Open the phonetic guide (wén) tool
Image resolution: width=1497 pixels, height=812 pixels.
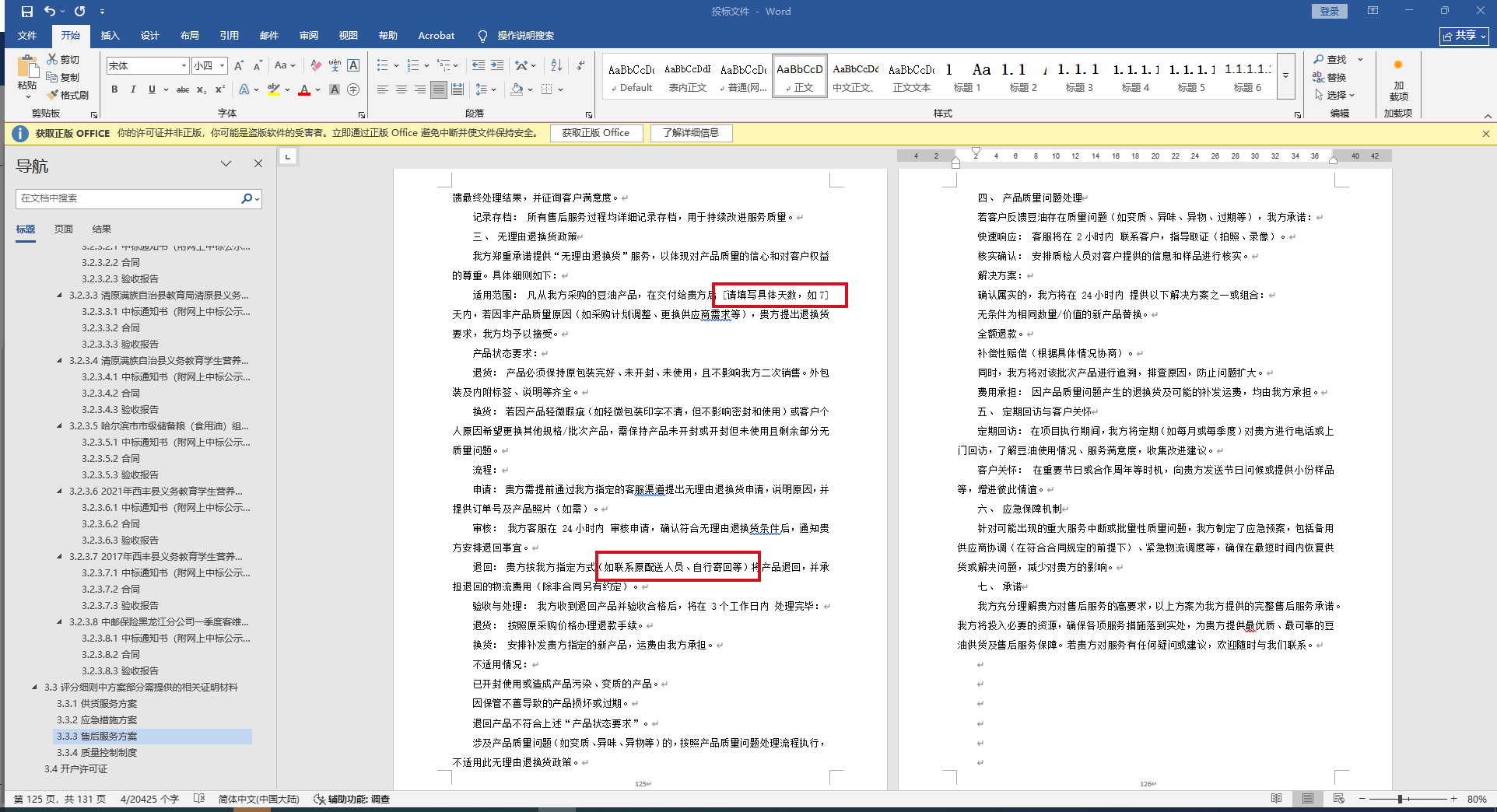[335, 65]
